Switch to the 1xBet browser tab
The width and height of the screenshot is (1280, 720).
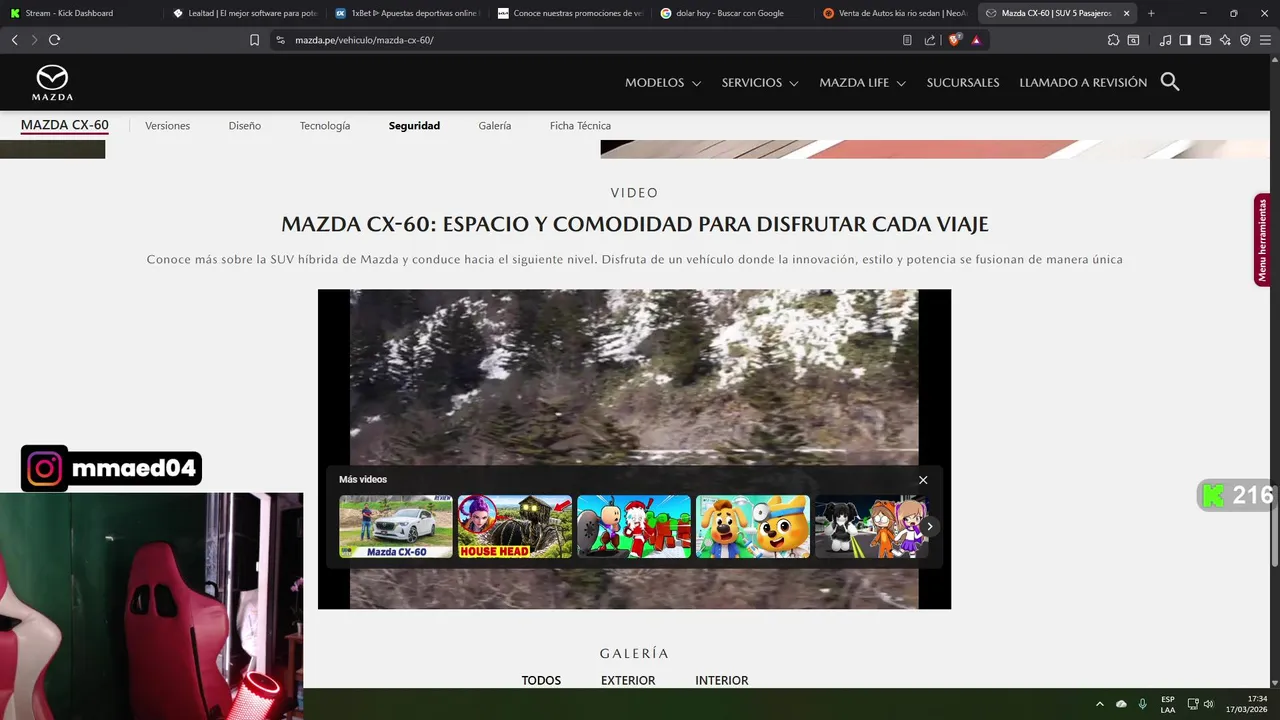407,13
